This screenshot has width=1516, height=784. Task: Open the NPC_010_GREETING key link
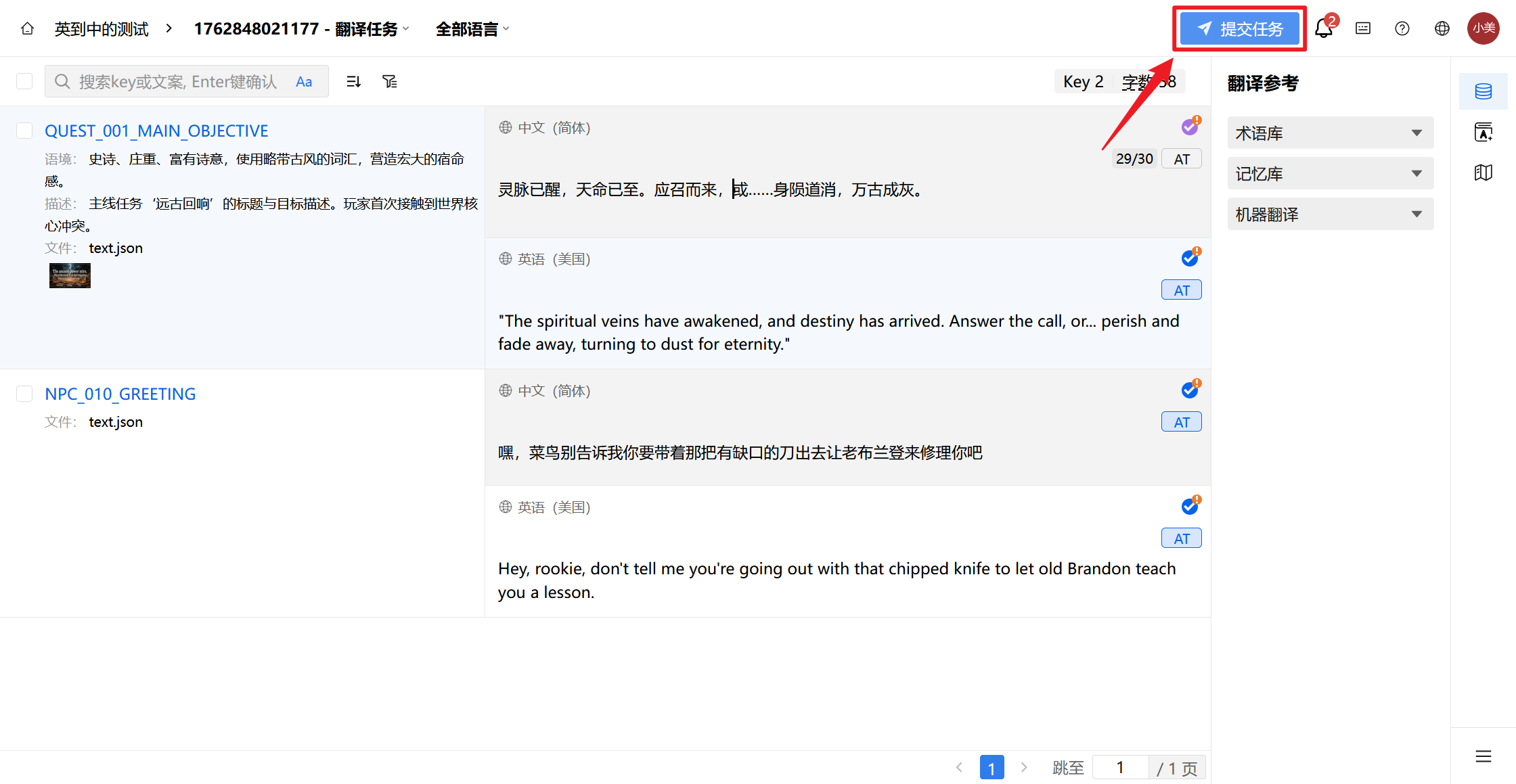[120, 394]
